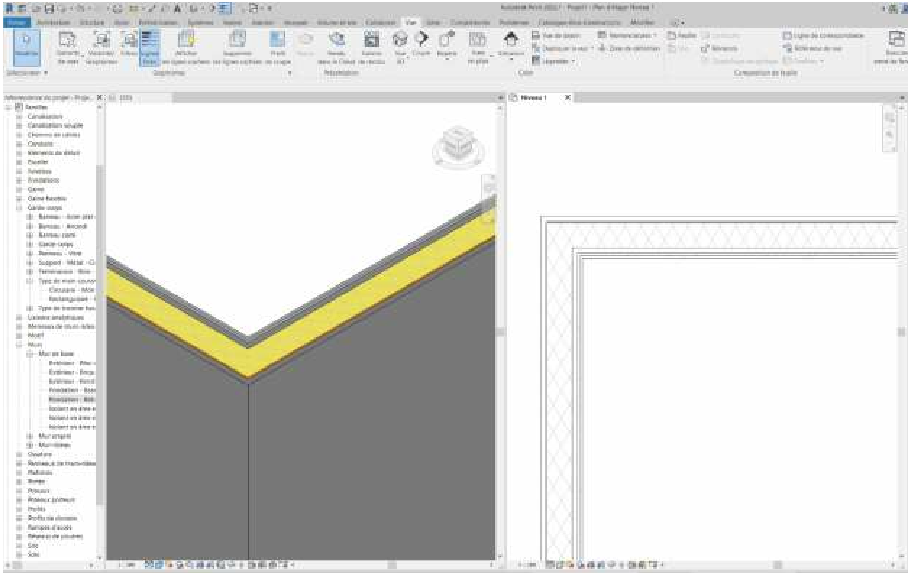This screenshot has height=577, width=916.
Task: Switch to the Vue ribbon tab
Action: pos(410,20)
